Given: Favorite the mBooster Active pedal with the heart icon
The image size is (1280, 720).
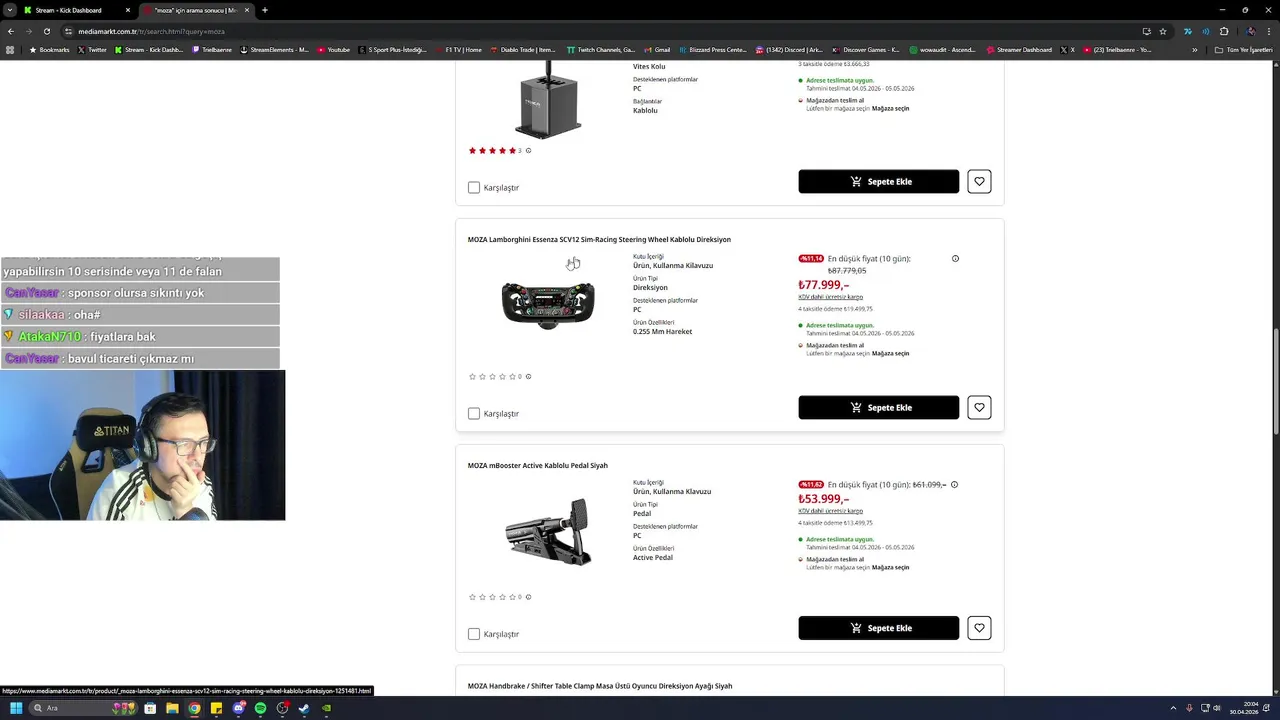Looking at the screenshot, I should [x=979, y=628].
